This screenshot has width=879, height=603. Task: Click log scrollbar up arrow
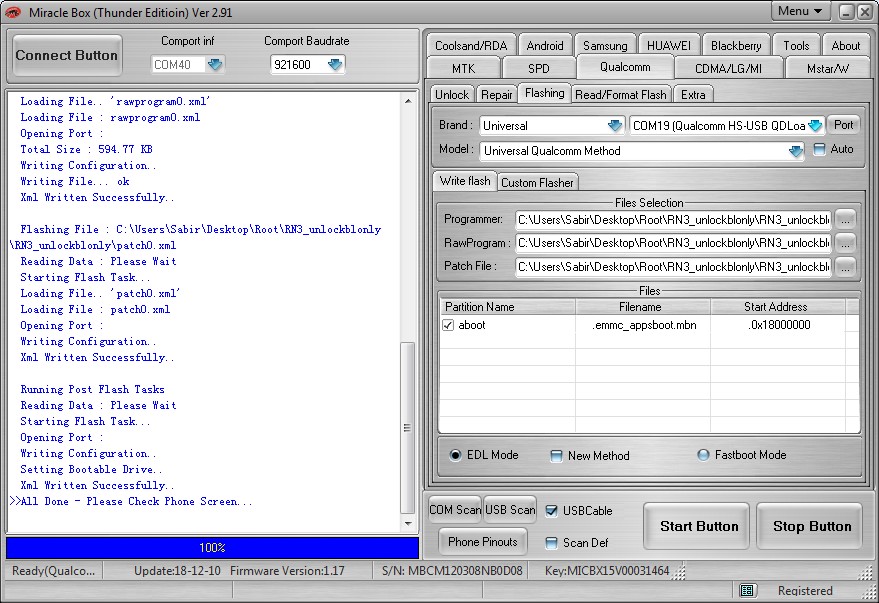click(x=408, y=101)
